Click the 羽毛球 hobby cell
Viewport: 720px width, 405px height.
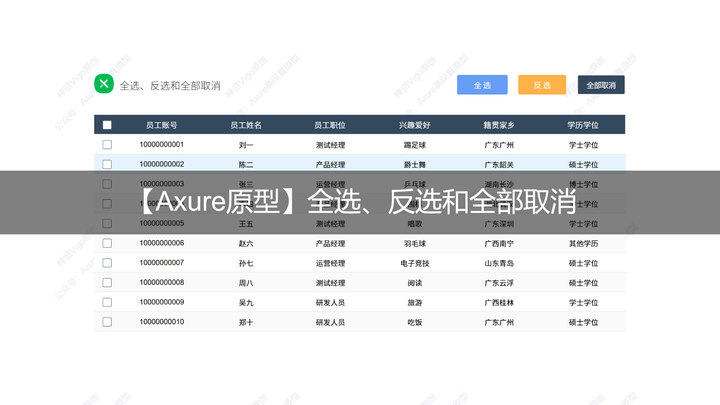coord(415,244)
